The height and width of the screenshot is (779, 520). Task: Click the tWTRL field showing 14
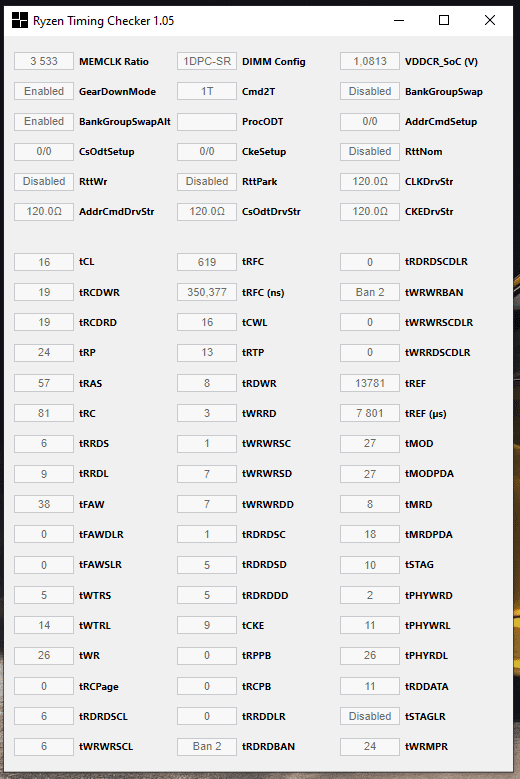44,625
